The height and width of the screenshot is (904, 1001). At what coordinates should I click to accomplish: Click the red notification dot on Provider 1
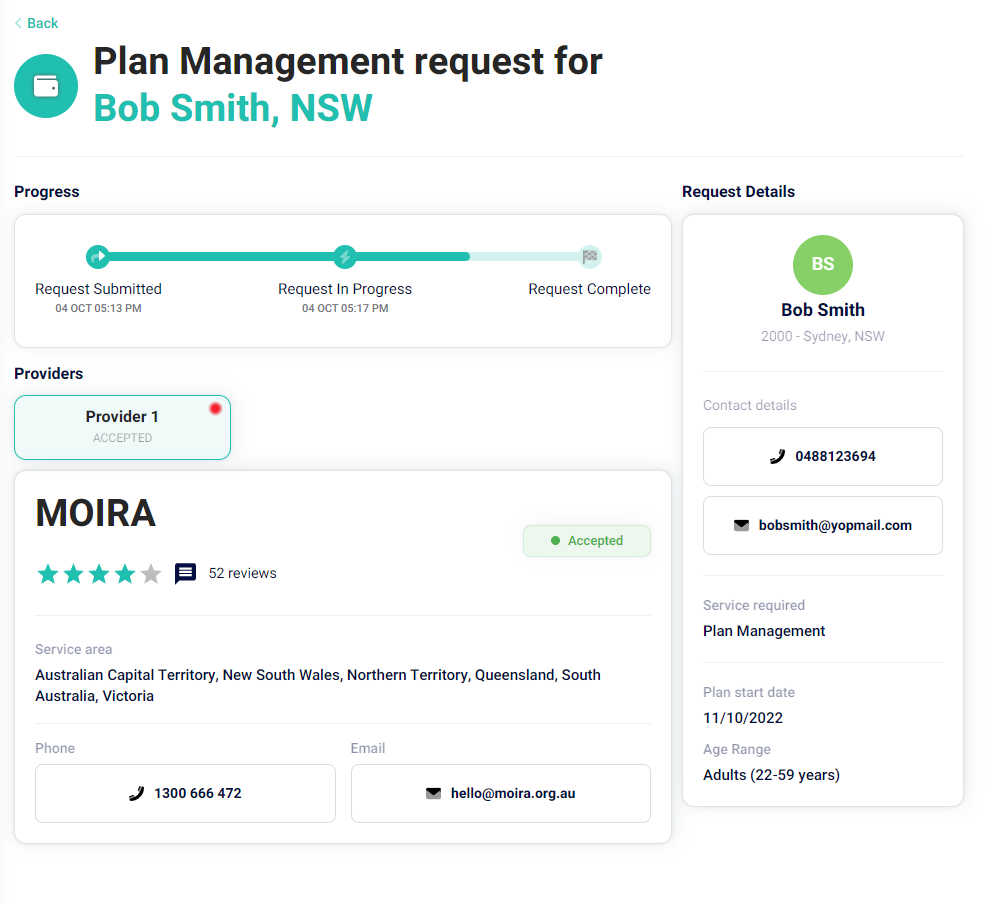pyautogui.click(x=215, y=409)
